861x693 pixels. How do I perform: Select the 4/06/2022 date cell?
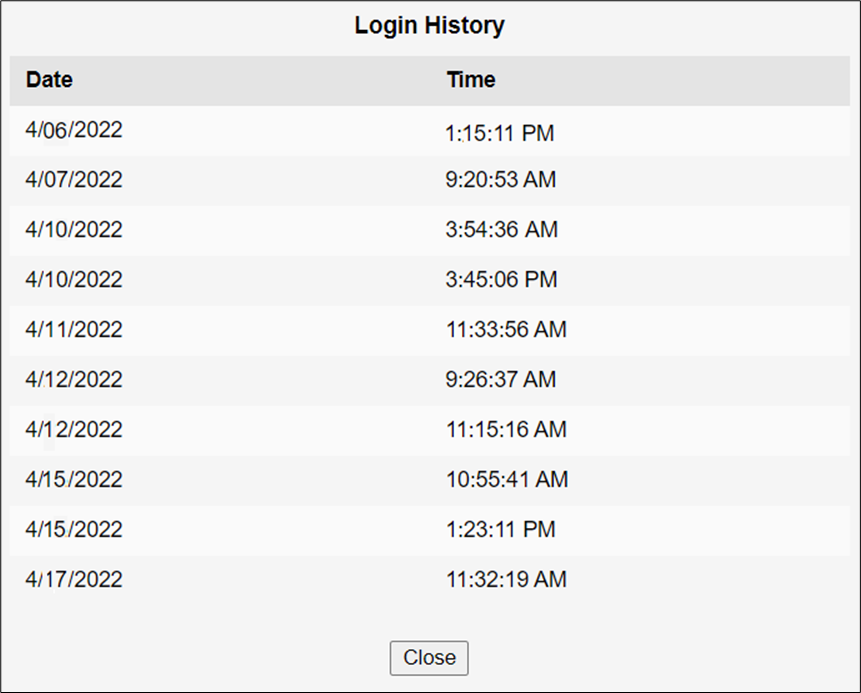click(x=74, y=131)
